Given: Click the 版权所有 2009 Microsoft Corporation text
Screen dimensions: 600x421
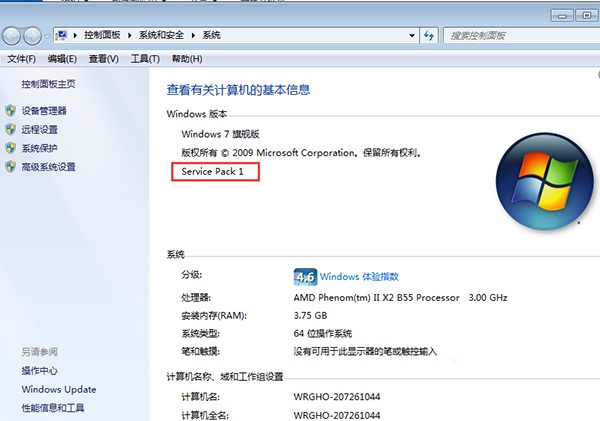Looking at the screenshot, I should (x=301, y=153).
